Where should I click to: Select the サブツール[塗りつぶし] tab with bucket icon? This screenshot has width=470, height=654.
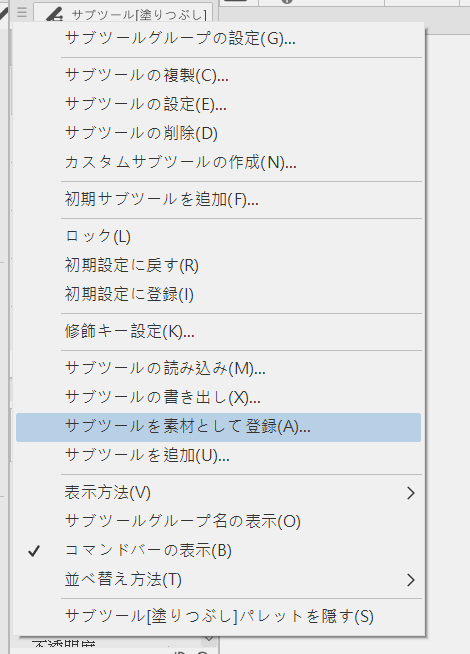coord(123,13)
